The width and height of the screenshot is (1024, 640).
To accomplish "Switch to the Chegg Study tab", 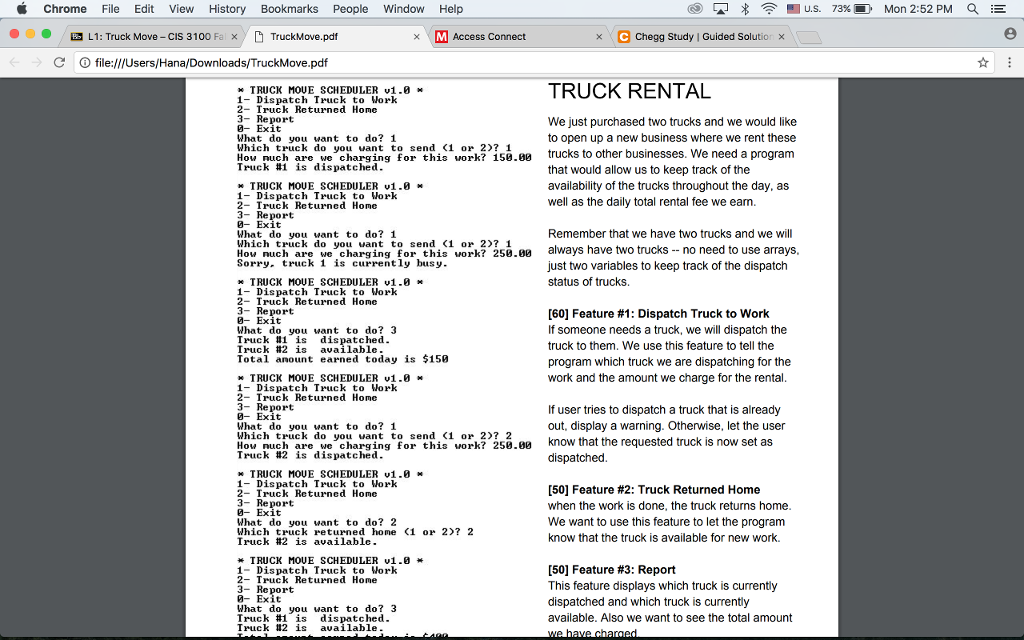I will tap(701, 37).
